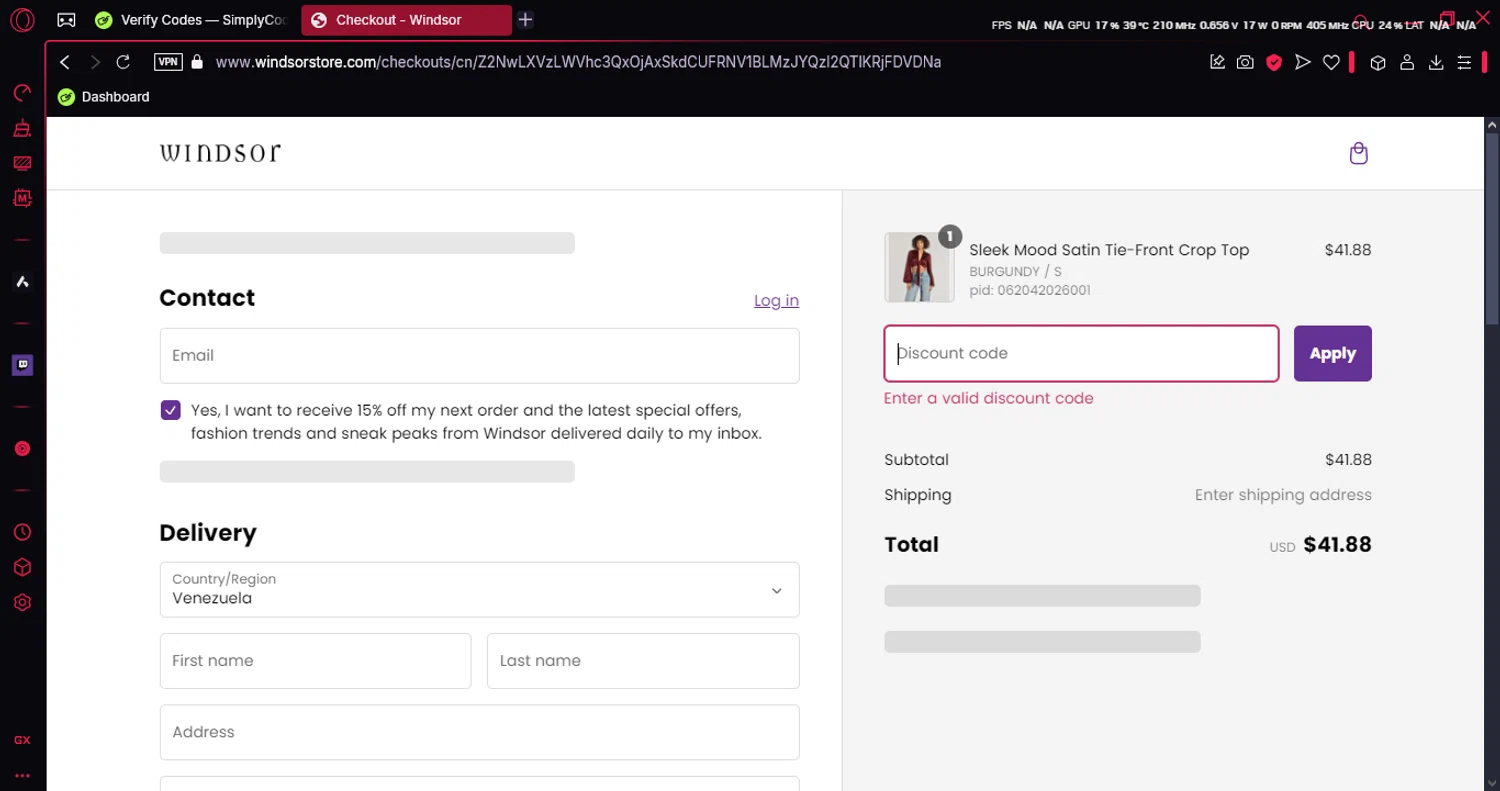The width and height of the screenshot is (1500, 791).
Task: Click 'Sleek Mood Satin Tie-Front Crop Top' text
Action: [1109, 250]
